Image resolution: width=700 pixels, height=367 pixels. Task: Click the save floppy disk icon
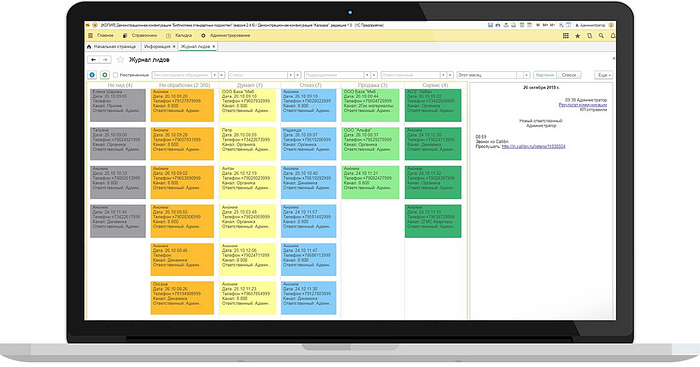tap(491, 25)
